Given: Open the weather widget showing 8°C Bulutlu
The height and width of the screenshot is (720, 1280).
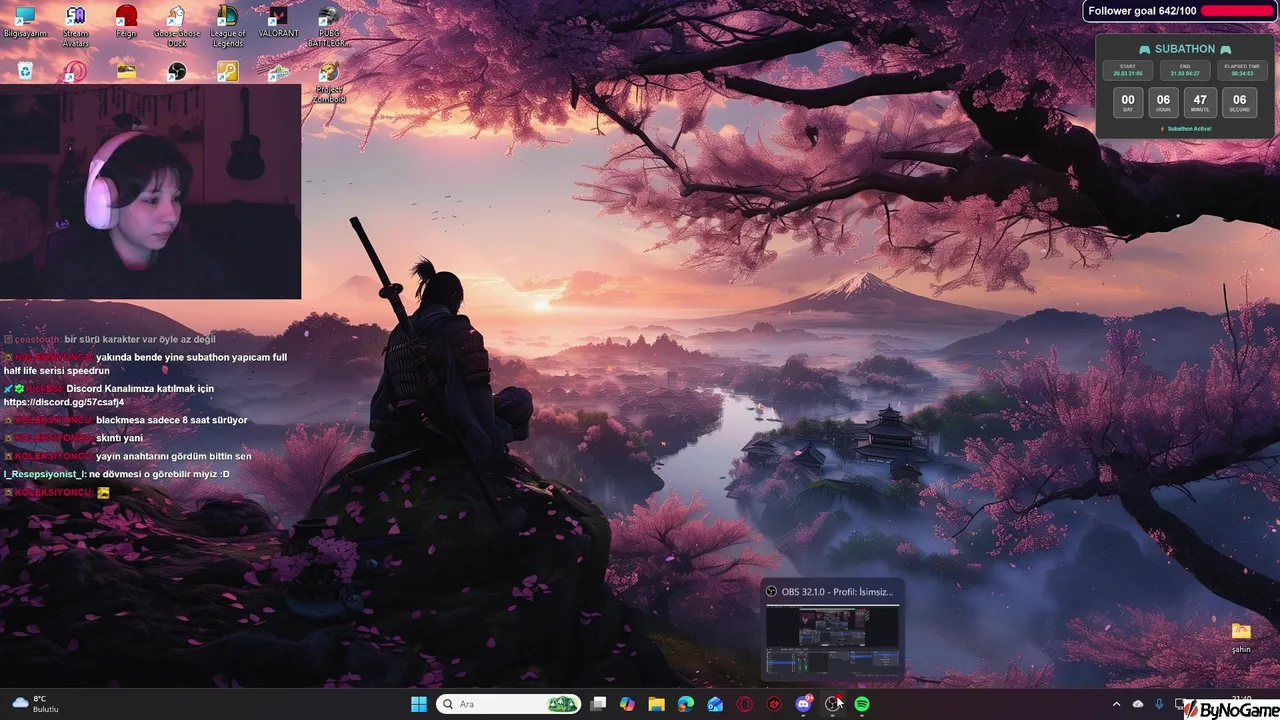Looking at the screenshot, I should click(34, 704).
